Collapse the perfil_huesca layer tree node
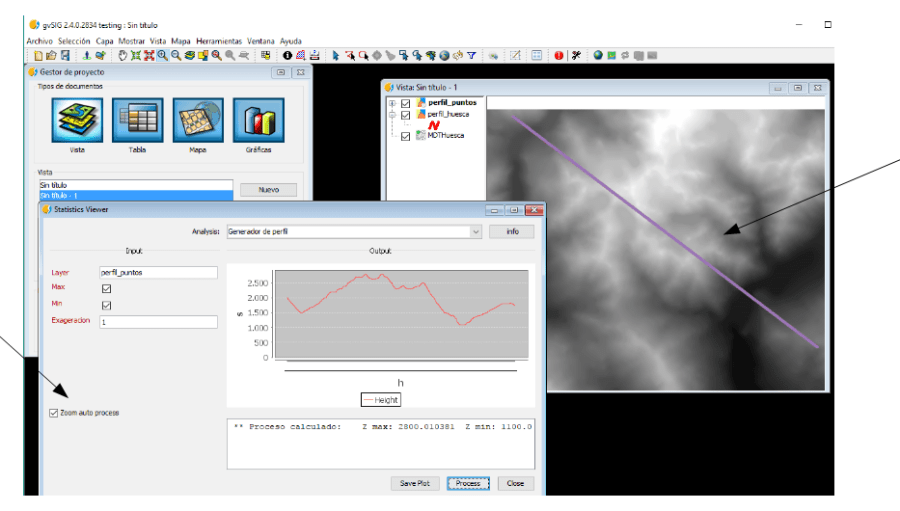900x511 pixels. pos(392,115)
